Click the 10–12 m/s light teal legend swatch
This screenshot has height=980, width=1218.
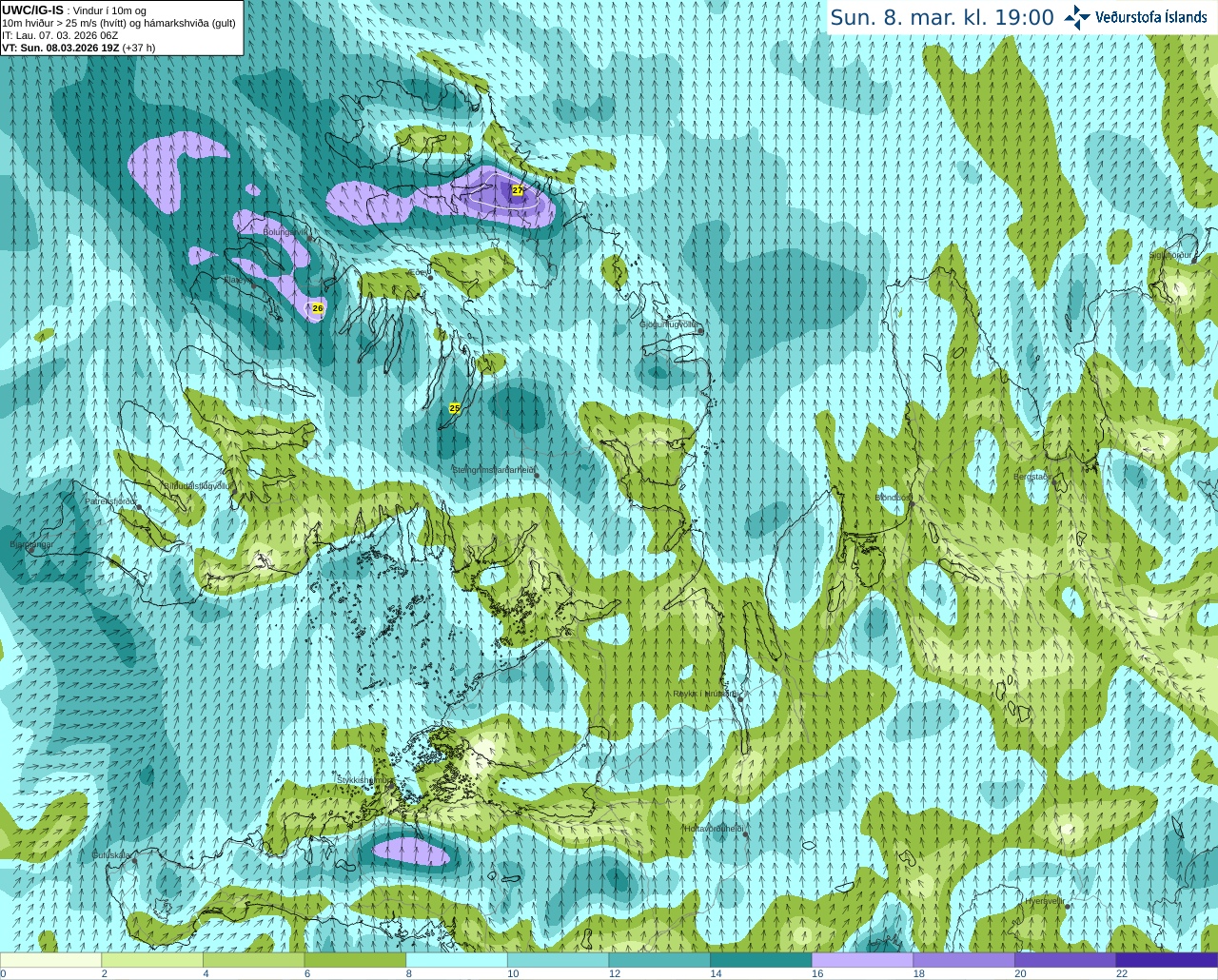558,960
